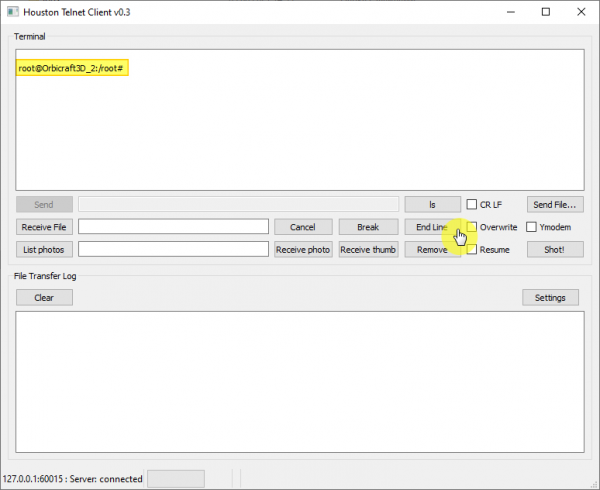Focus the text field beside Receive File

click(x=173, y=227)
